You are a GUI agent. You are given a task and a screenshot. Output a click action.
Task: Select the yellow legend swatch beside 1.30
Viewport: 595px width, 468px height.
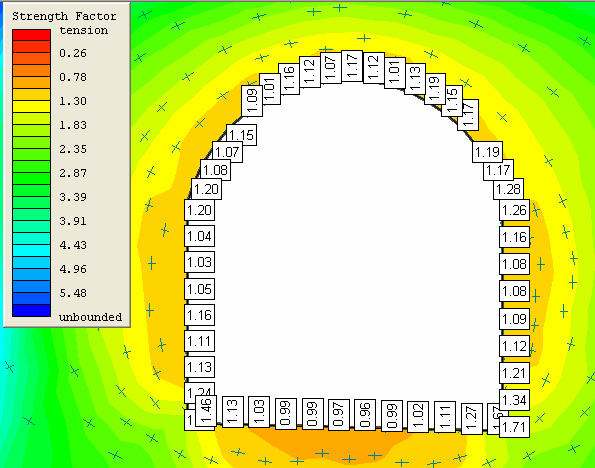tap(31, 106)
